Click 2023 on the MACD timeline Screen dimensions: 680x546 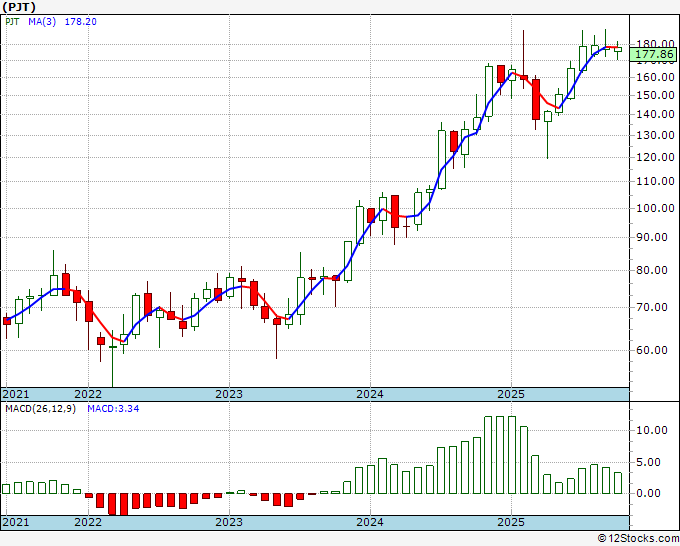pos(229,522)
